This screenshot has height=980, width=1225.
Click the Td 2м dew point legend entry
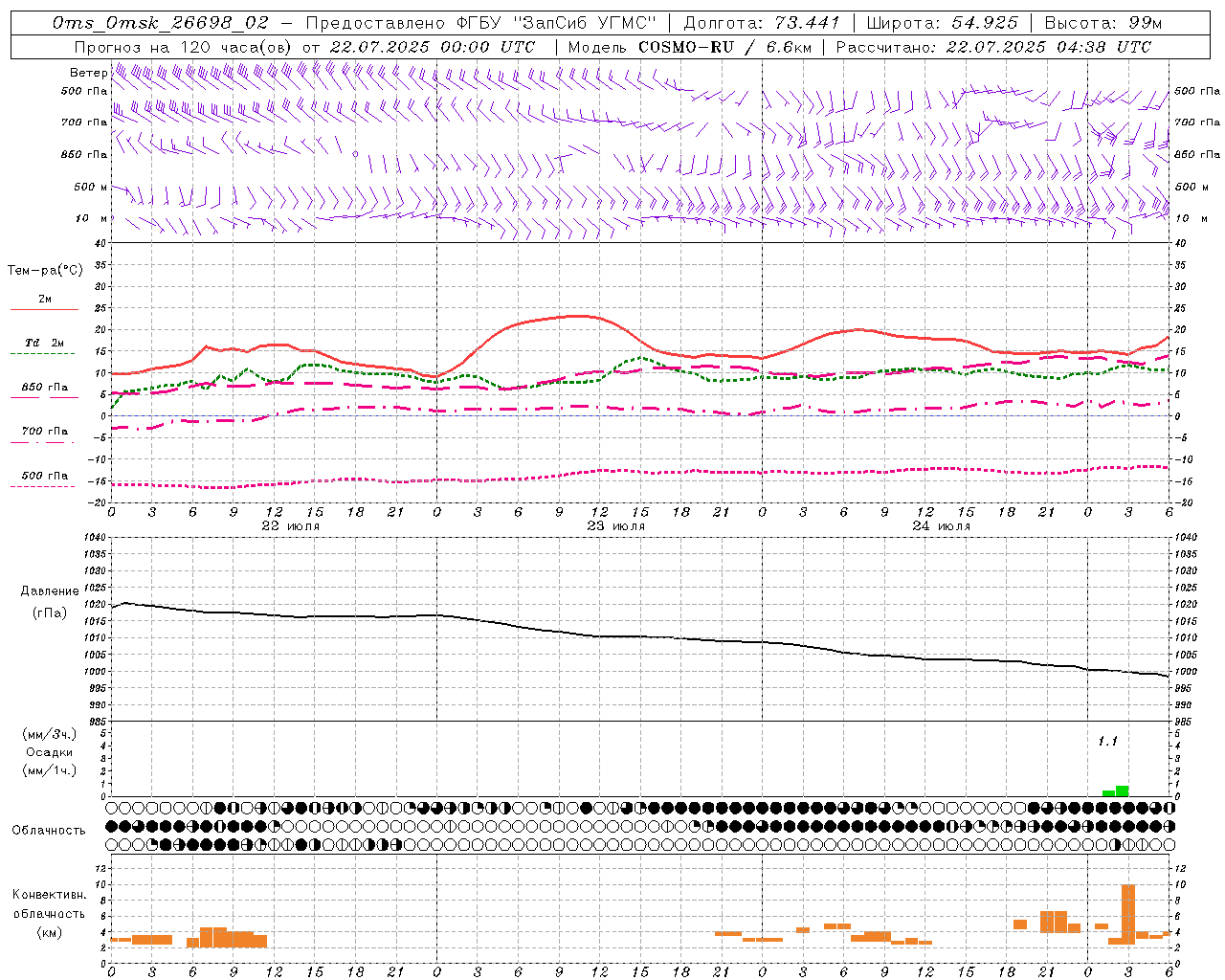[x=45, y=343]
